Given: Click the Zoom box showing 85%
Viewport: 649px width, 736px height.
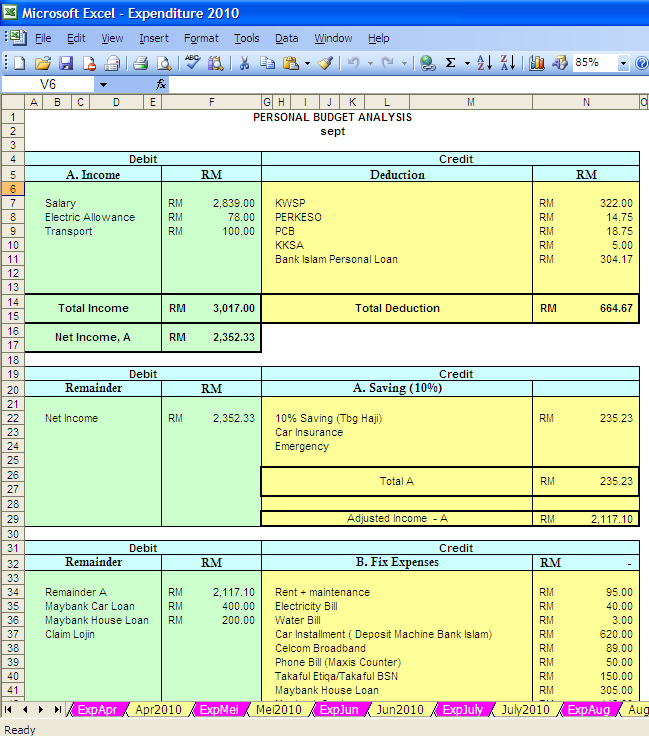Looking at the screenshot, I should 595,62.
